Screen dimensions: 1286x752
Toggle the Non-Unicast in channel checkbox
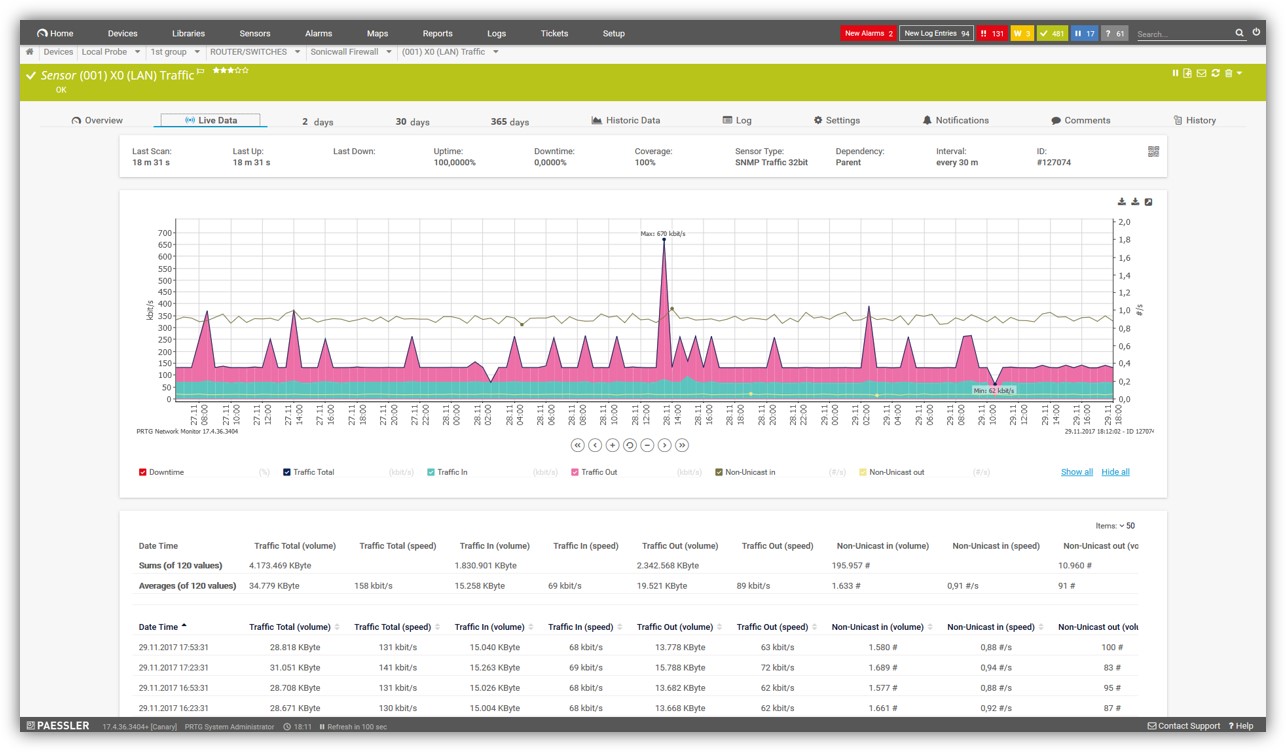(x=719, y=472)
